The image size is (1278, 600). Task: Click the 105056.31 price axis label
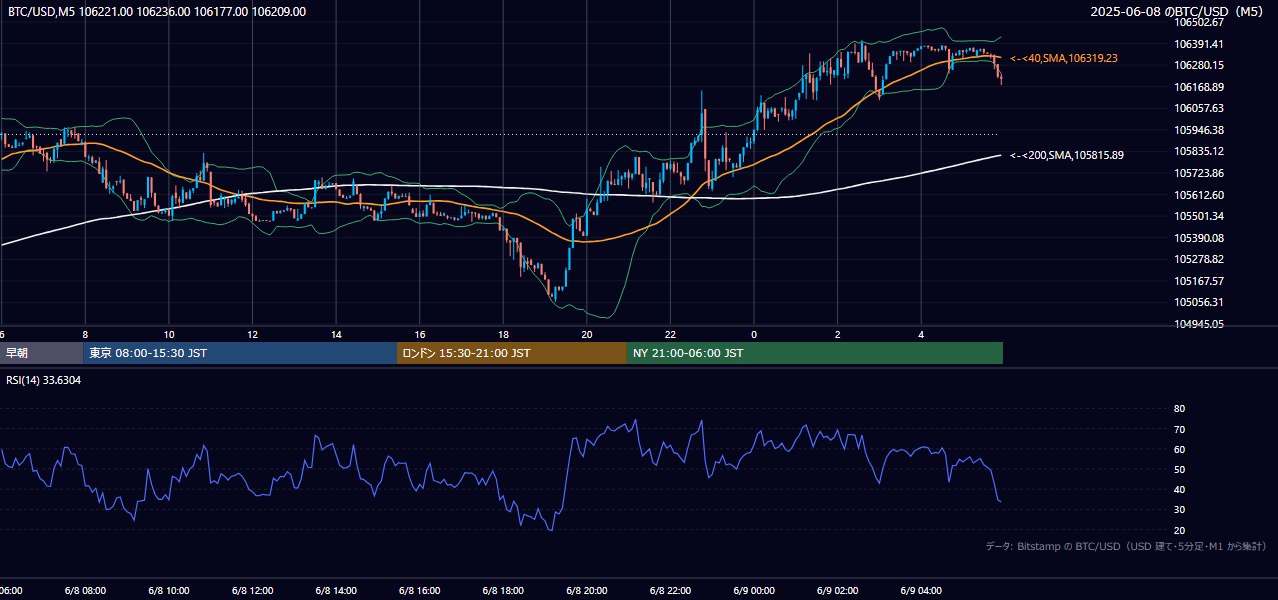[1200, 302]
